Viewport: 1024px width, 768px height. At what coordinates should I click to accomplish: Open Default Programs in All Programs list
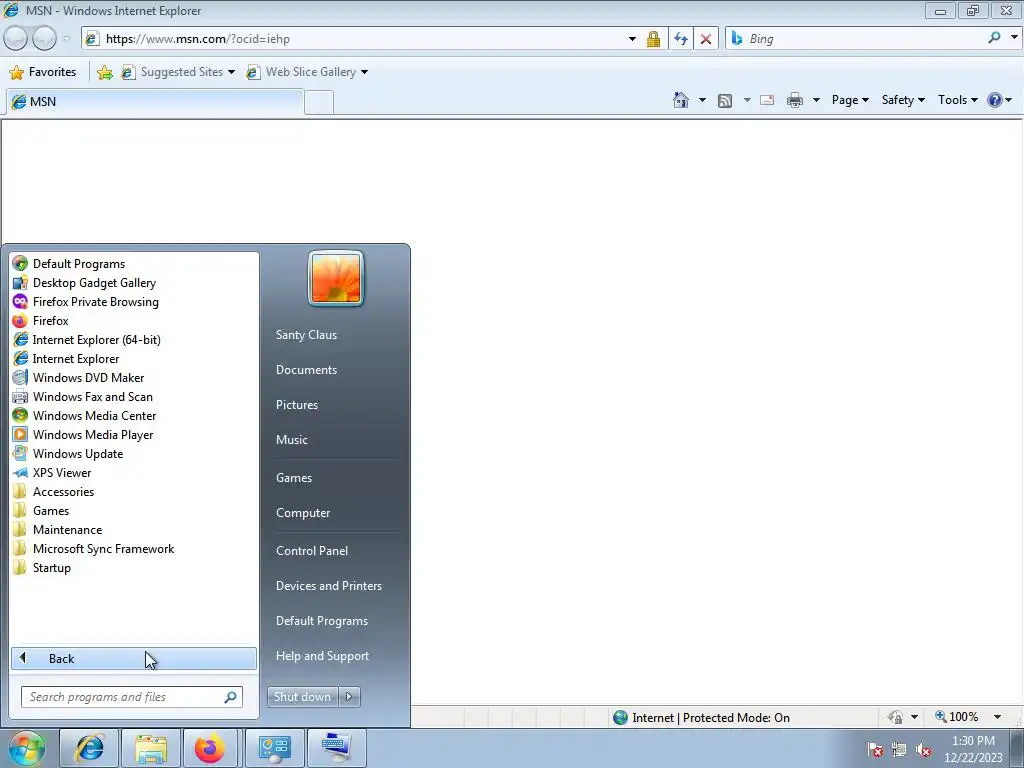click(x=78, y=264)
